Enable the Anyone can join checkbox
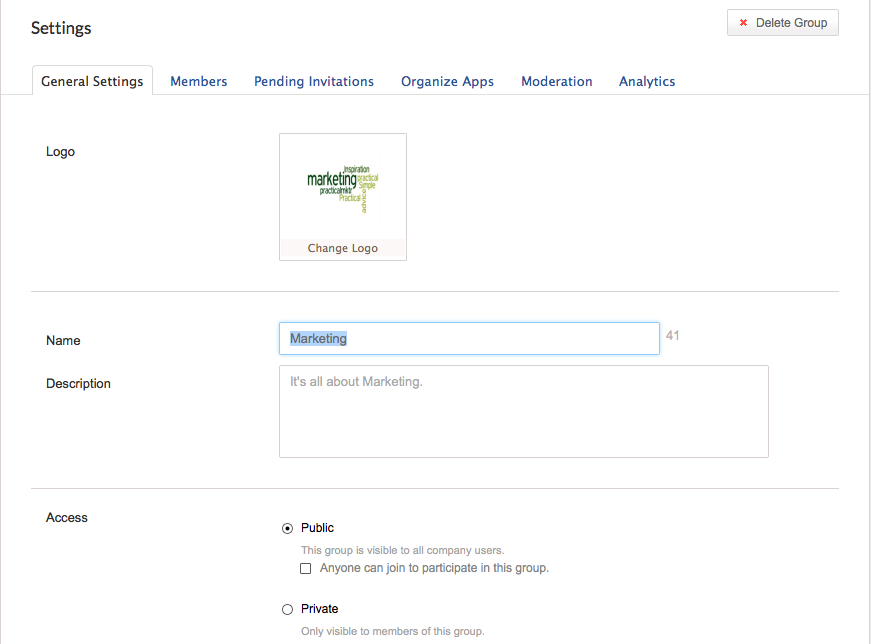 pos(306,568)
